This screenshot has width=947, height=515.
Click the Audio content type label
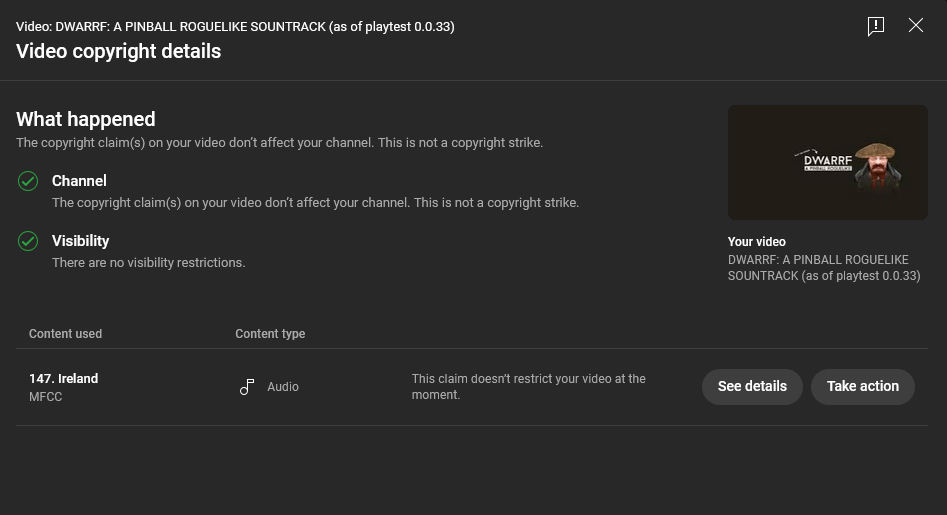(283, 386)
